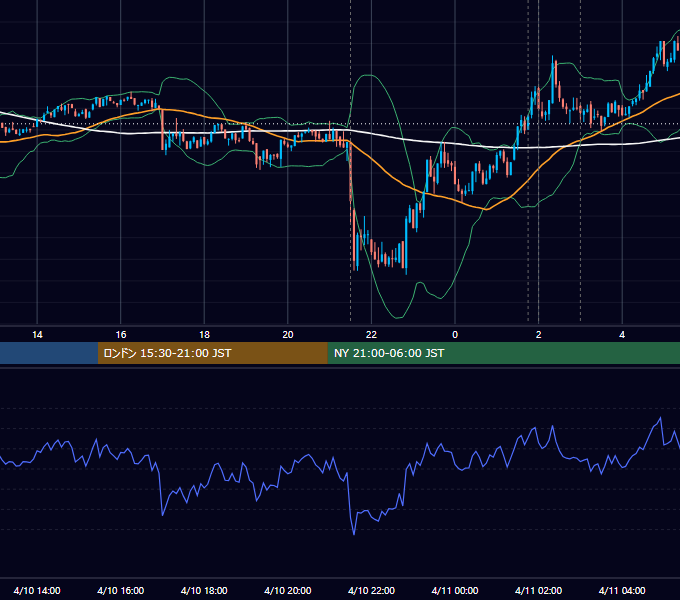Click the hour label 2 on price chart axis
This screenshot has height=600, width=680.
[539, 335]
